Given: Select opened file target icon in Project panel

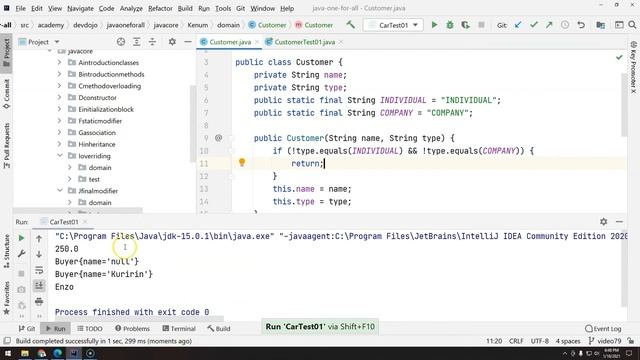Looking at the screenshot, I should [x=121, y=42].
